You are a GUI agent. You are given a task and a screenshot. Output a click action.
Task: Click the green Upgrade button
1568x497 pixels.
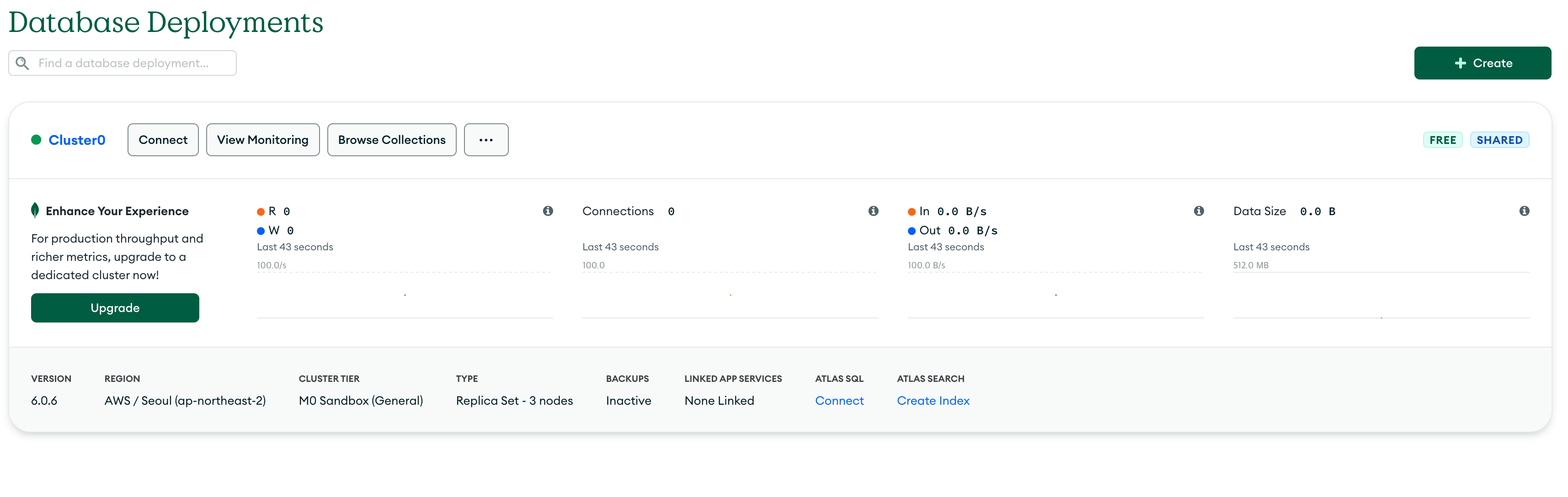[x=115, y=308]
